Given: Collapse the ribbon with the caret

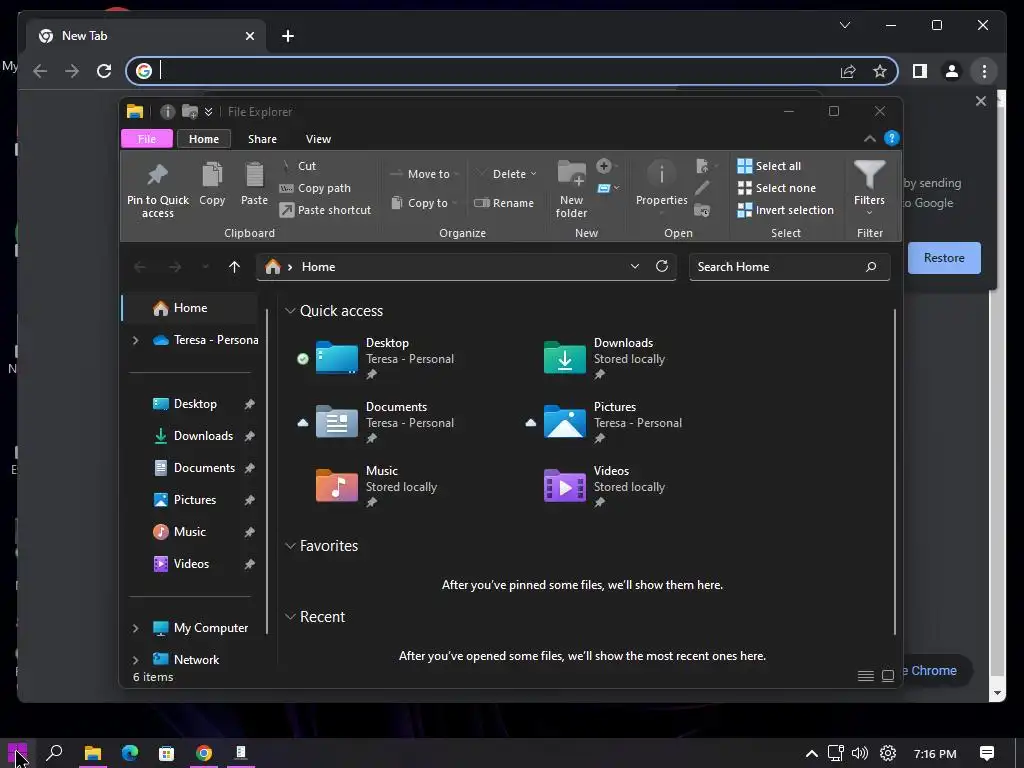Looking at the screenshot, I should [x=869, y=138].
